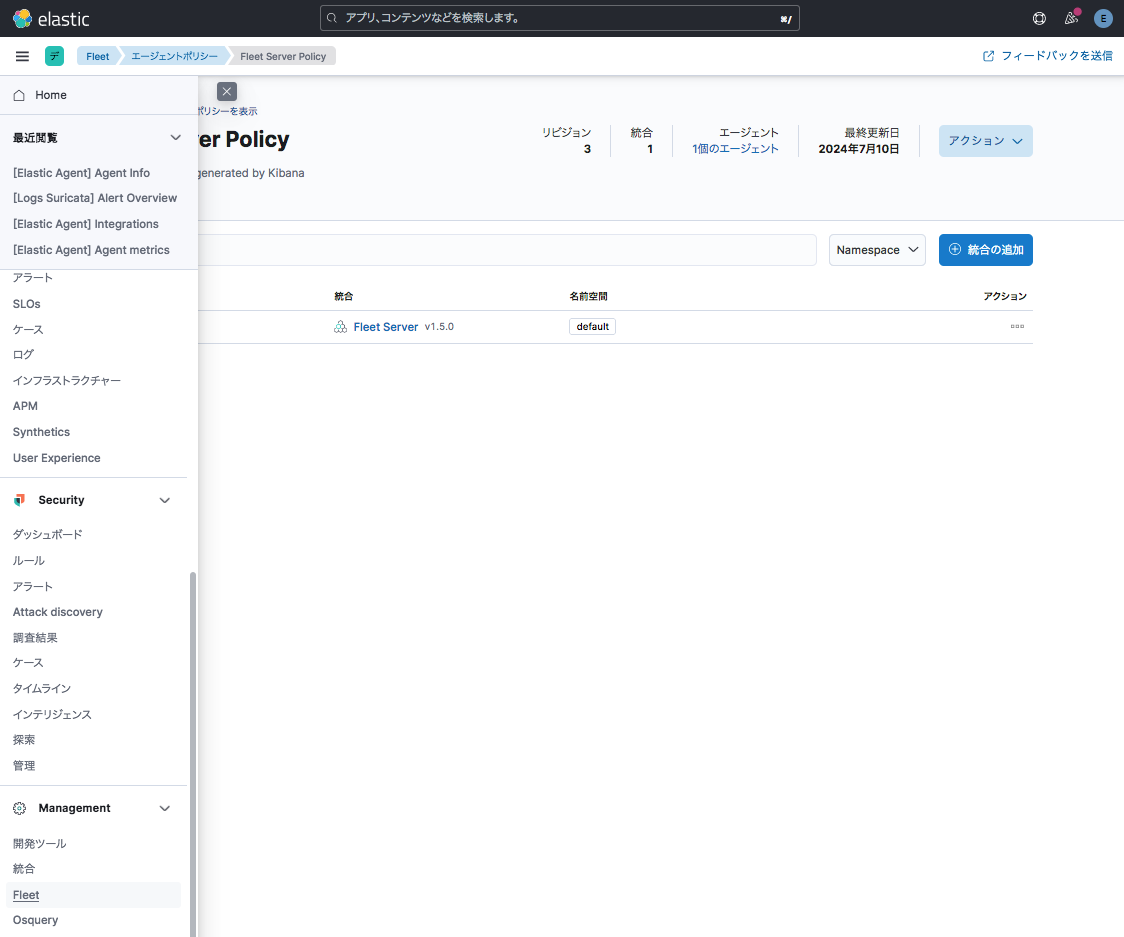Viewport: 1124px width, 937px height.
Task: Open the 1個のエージェント link
Action: (x=735, y=149)
